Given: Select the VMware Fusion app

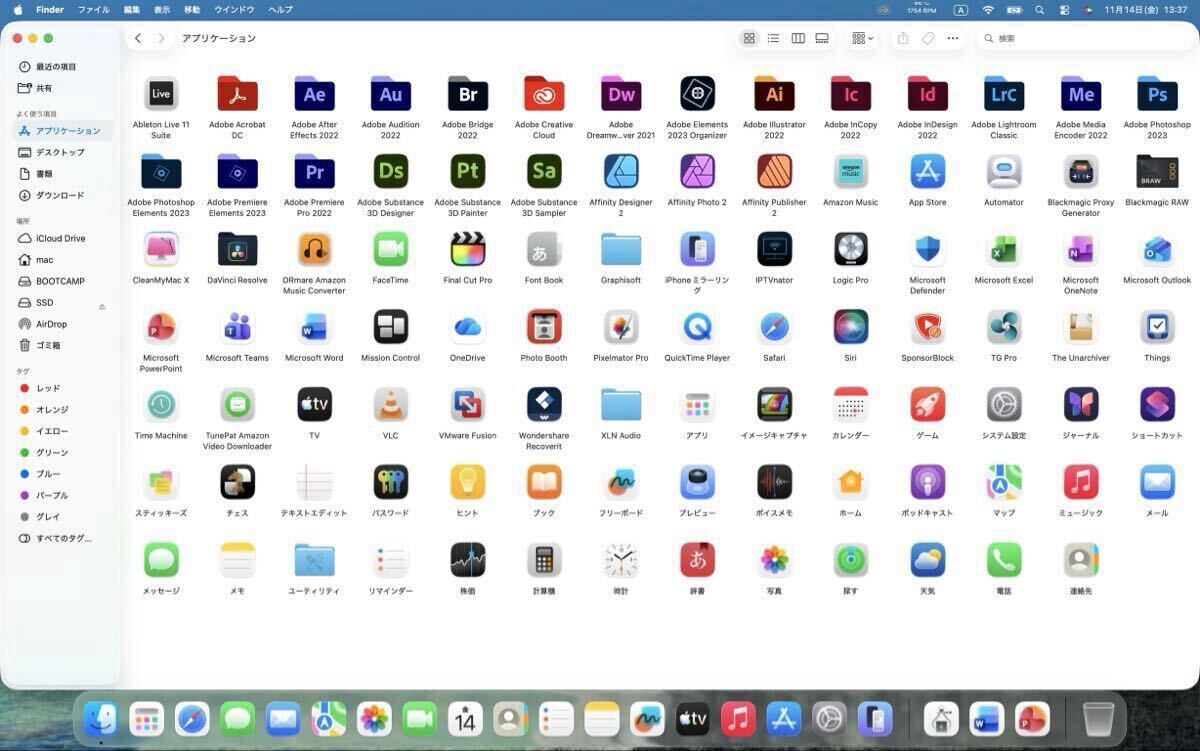Looking at the screenshot, I should tap(467, 404).
